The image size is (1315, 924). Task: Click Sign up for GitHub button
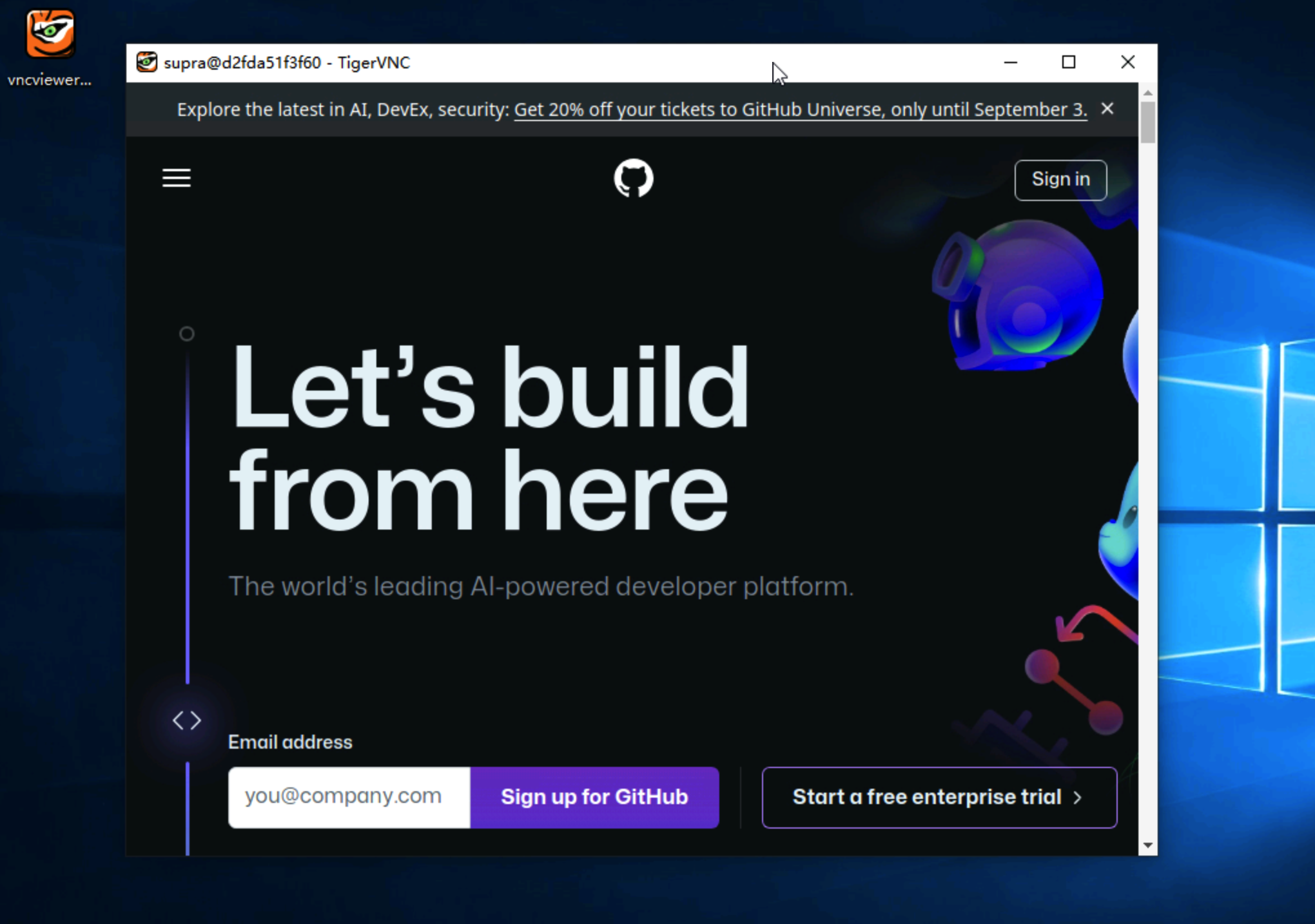click(594, 797)
